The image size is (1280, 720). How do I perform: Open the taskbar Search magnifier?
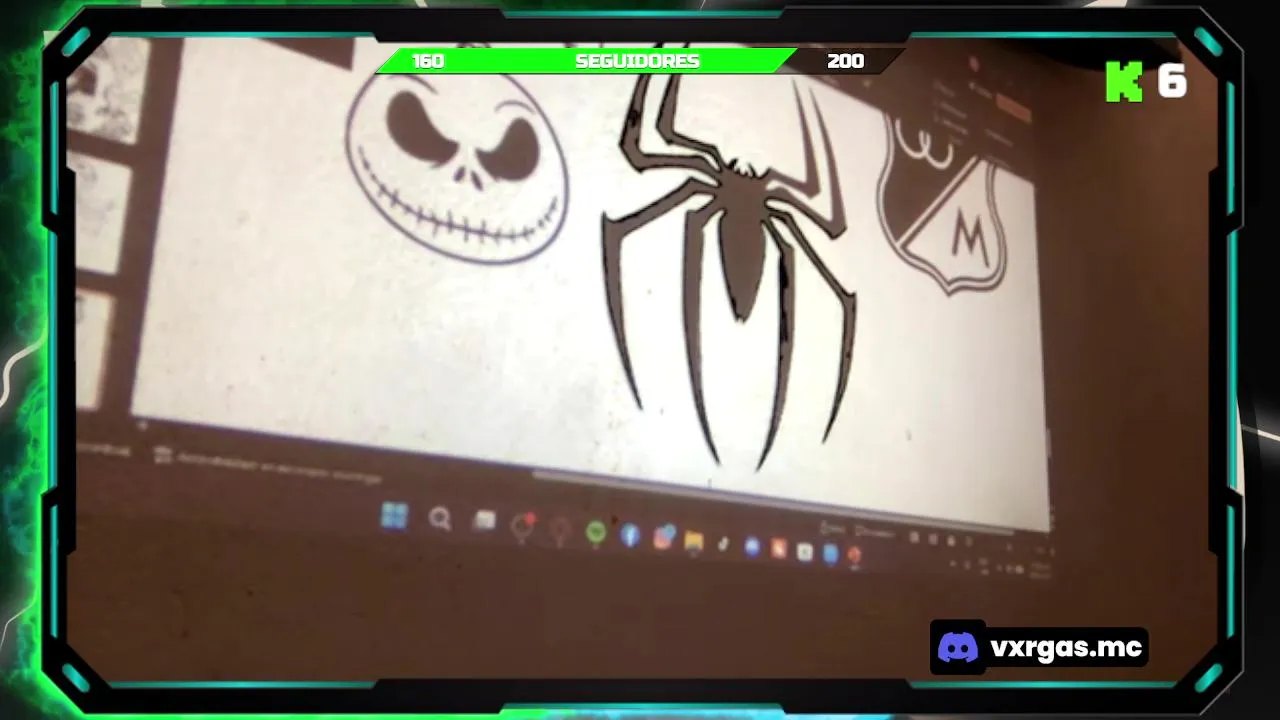pos(440,519)
